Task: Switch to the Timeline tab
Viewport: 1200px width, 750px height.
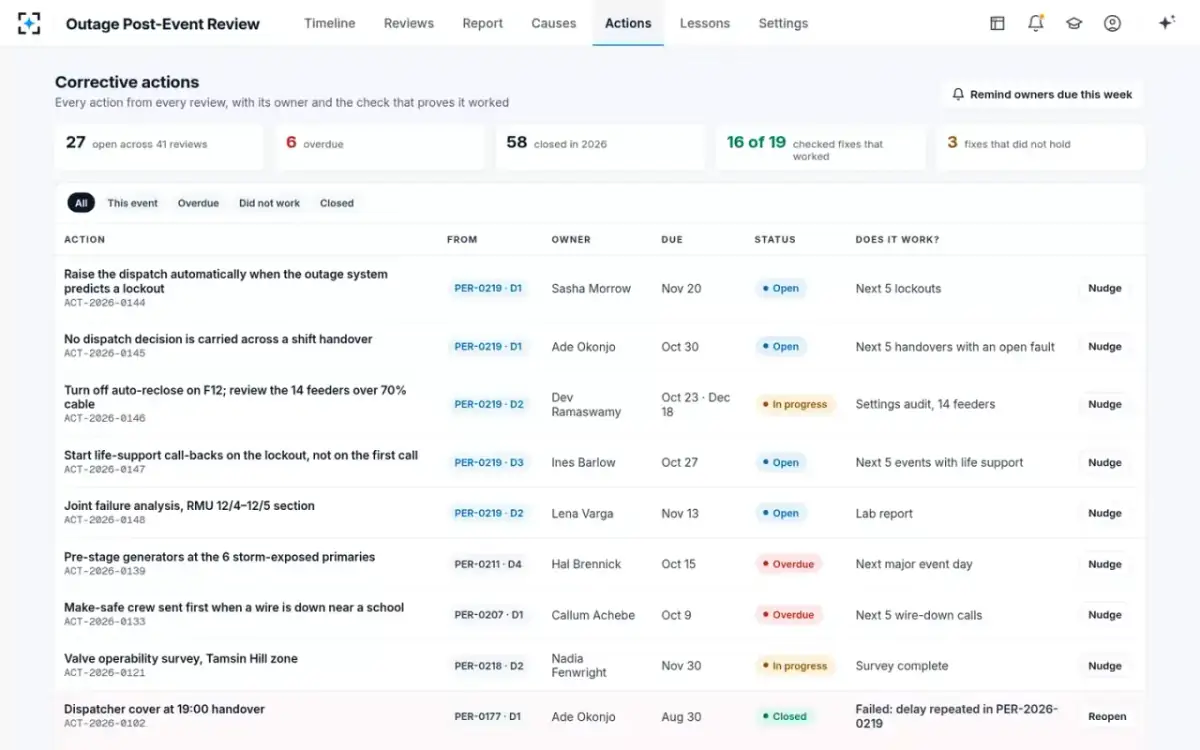Action: [330, 23]
